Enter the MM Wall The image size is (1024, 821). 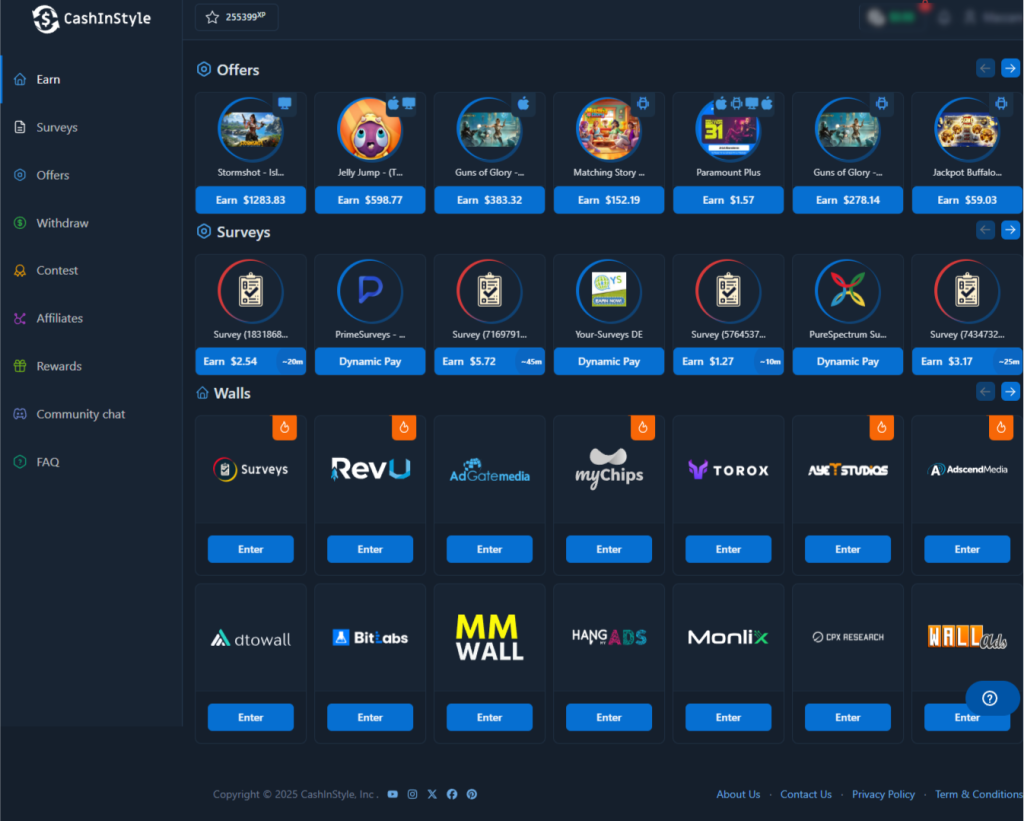point(490,717)
